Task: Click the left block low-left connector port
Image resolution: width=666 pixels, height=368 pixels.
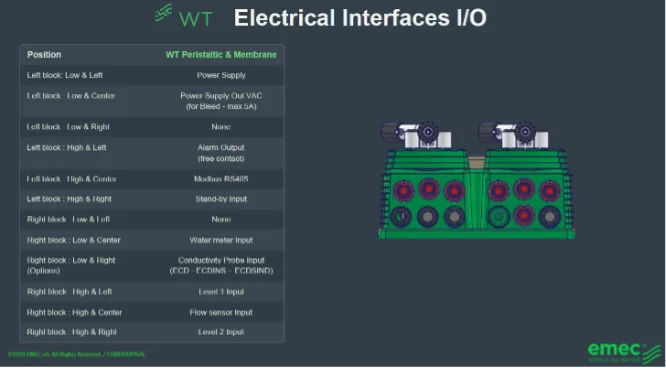Action: point(401,216)
